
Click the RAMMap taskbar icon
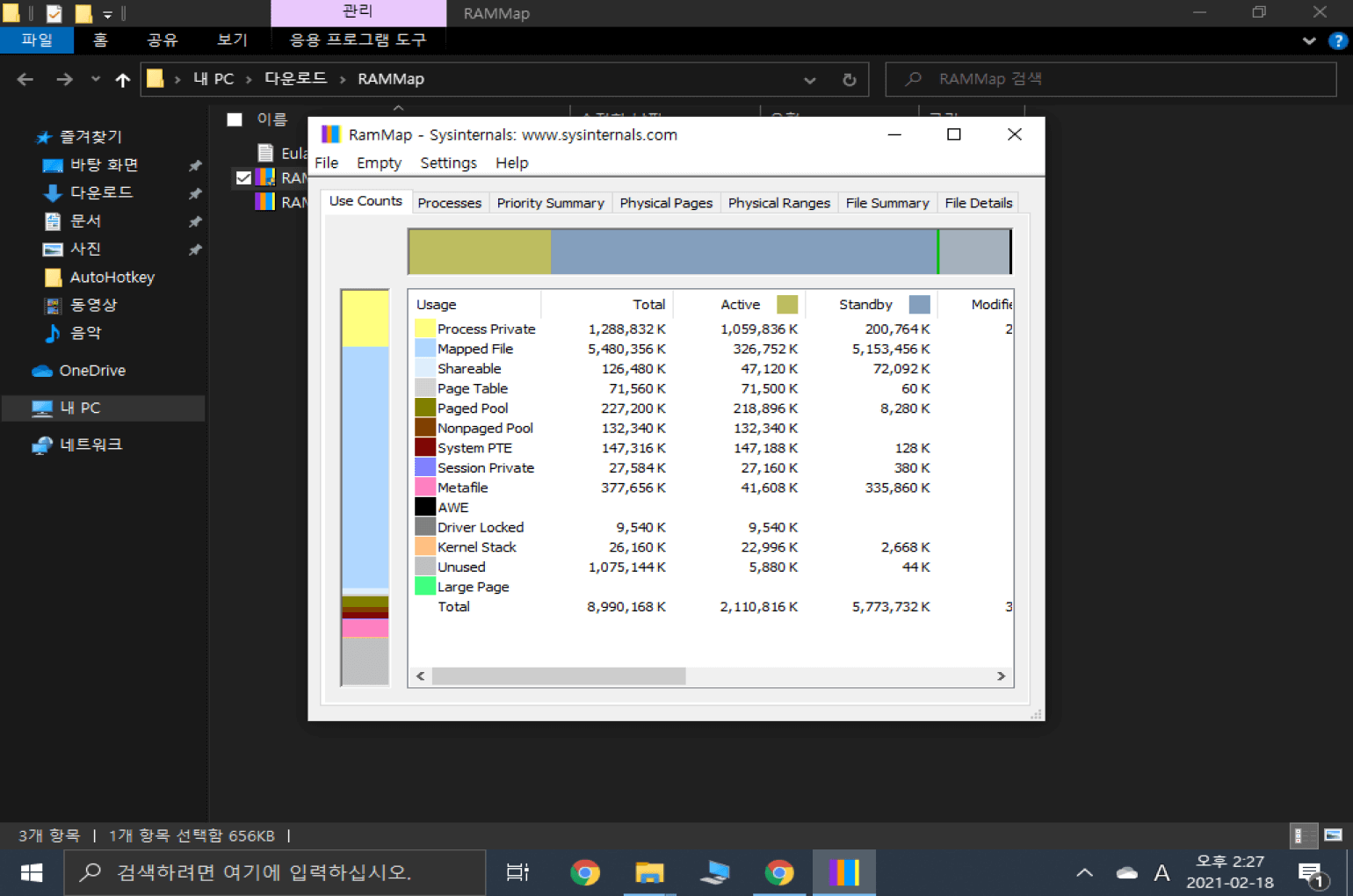843,872
